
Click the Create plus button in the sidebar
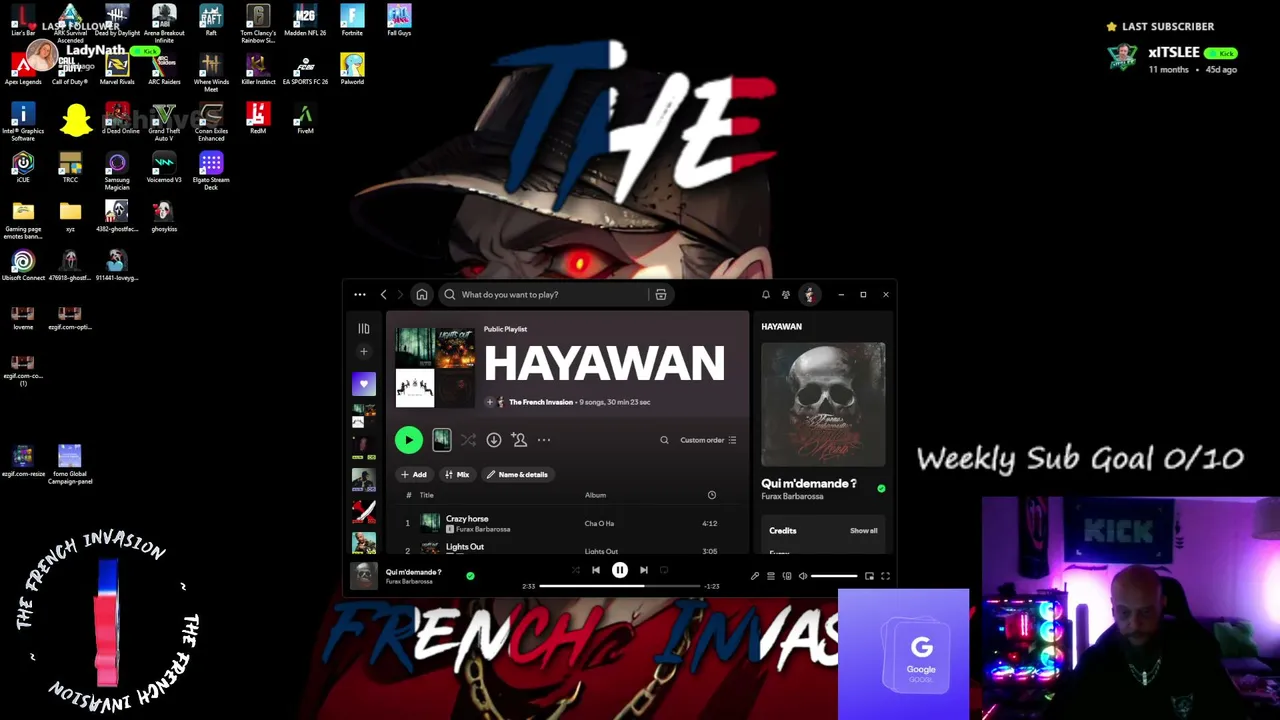364,352
